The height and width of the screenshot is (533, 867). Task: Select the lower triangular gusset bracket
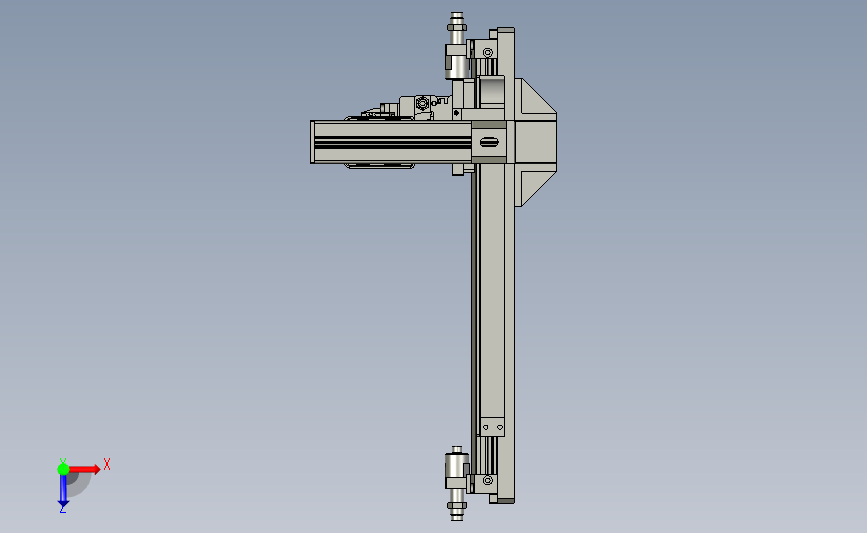(x=535, y=185)
